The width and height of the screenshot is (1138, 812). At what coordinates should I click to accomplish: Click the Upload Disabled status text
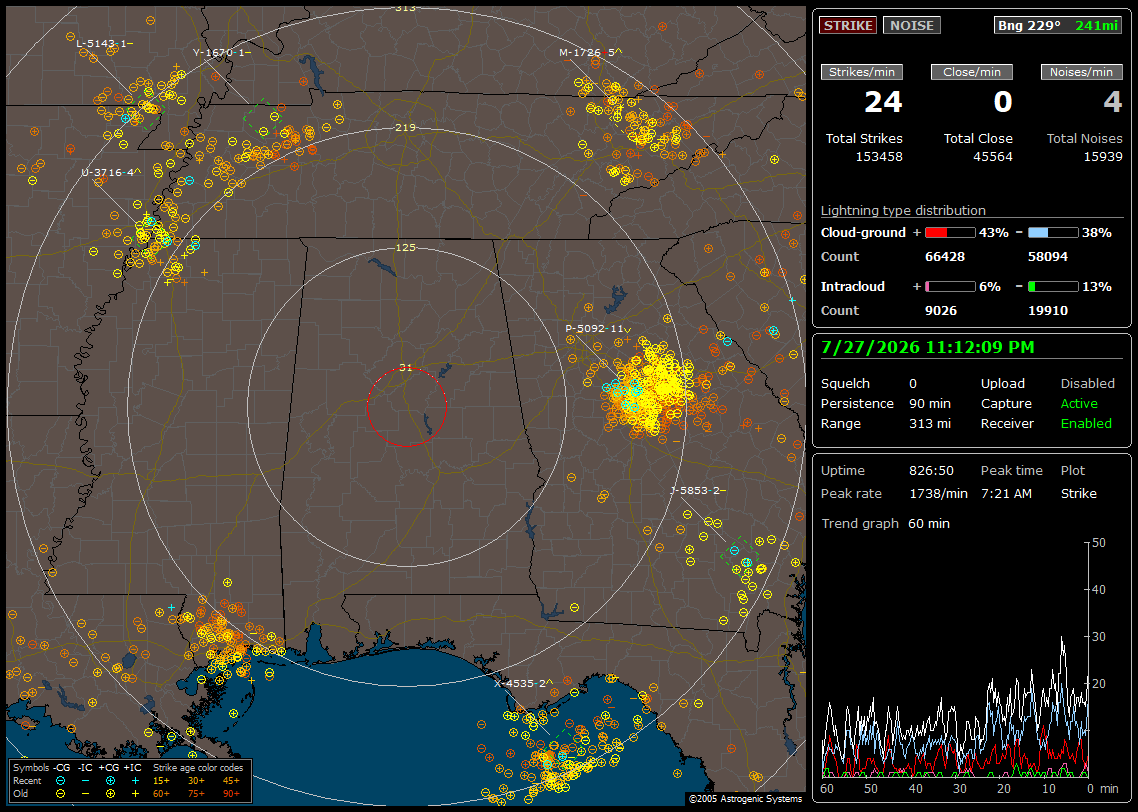pyautogui.click(x=1087, y=384)
